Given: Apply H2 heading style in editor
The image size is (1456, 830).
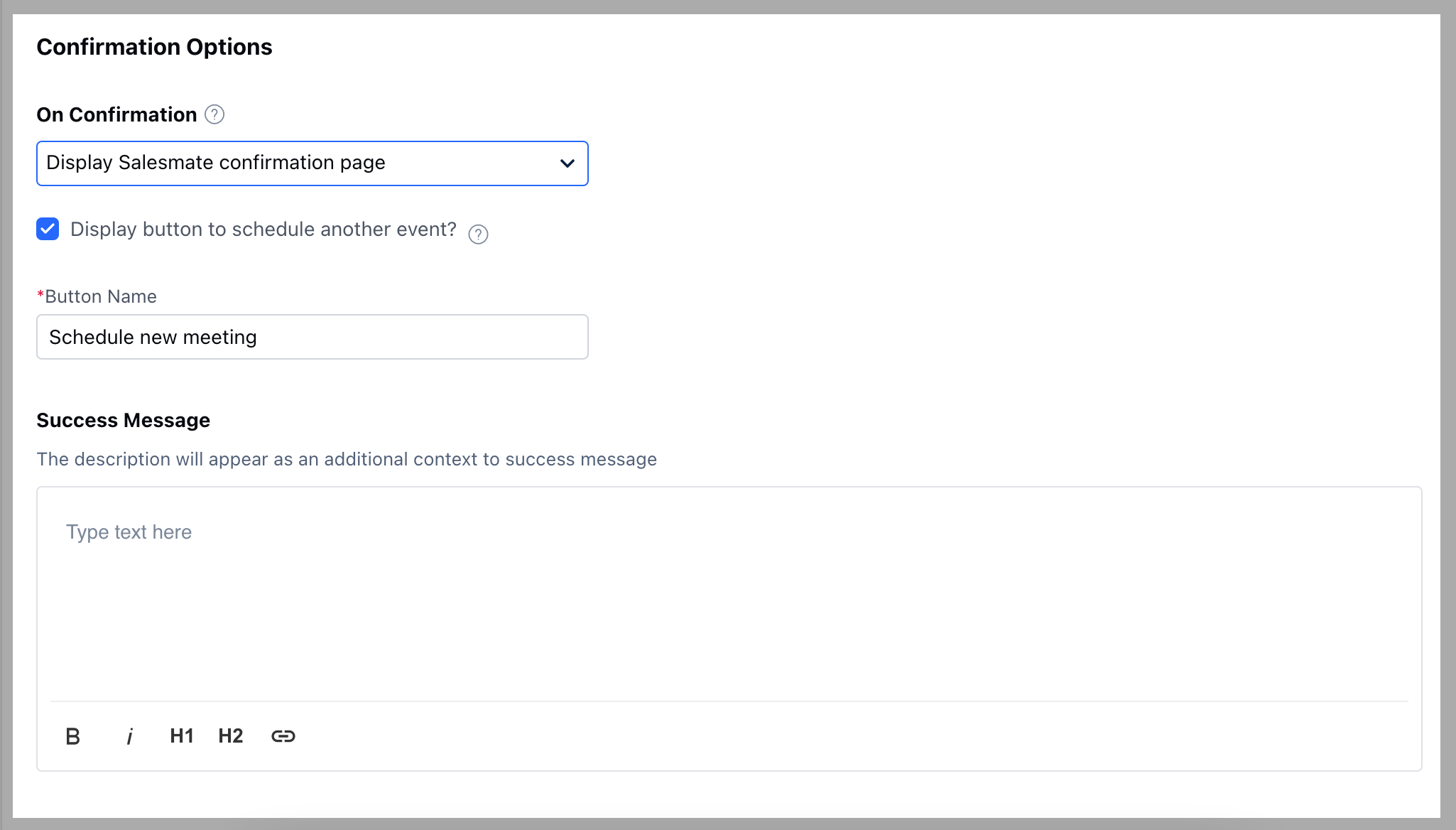Looking at the screenshot, I should point(231,736).
